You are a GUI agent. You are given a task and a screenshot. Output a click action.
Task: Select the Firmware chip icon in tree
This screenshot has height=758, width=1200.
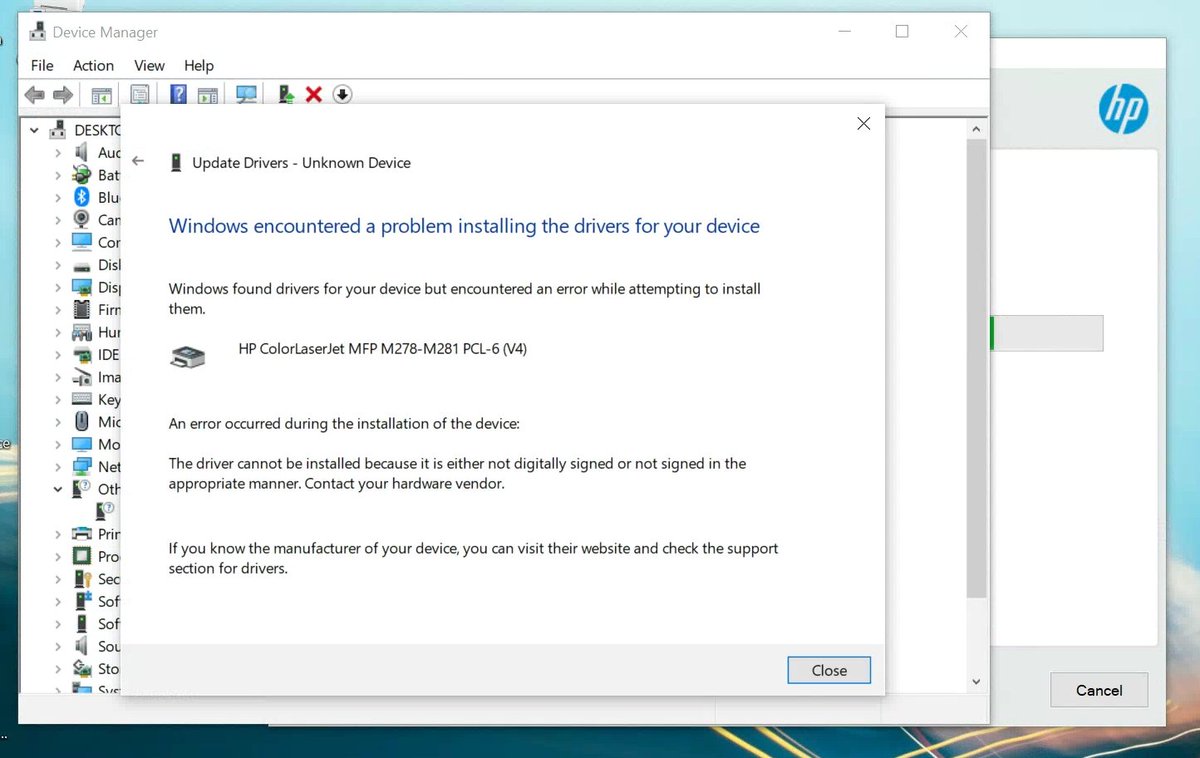(82, 310)
